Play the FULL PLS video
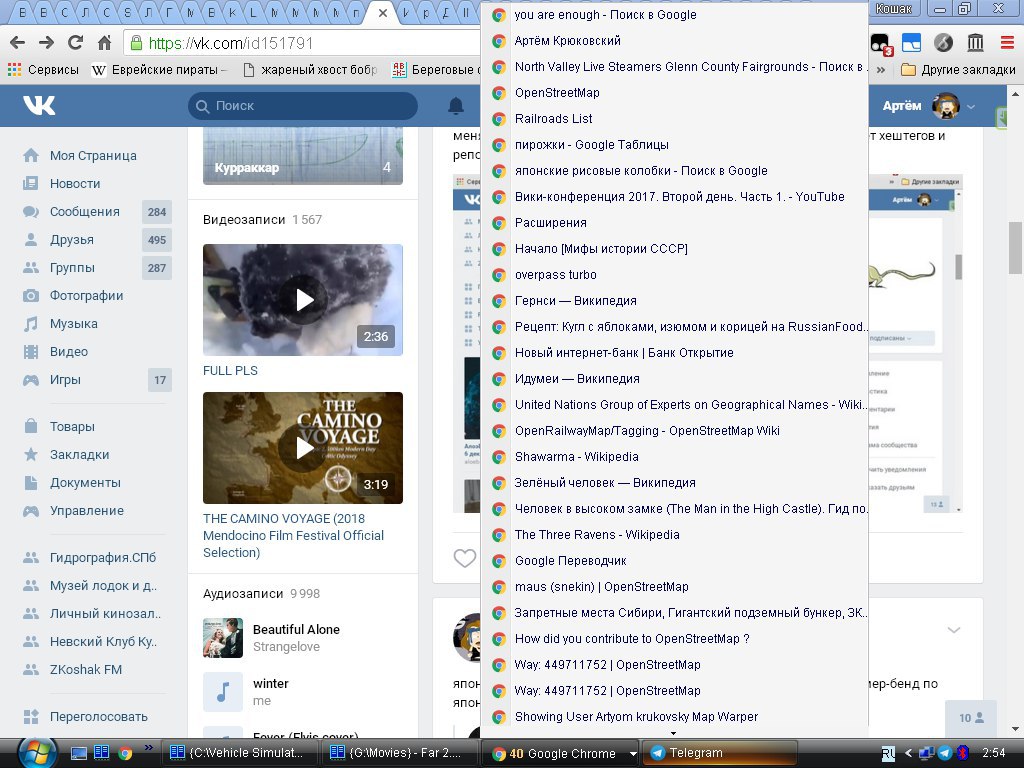This screenshot has width=1024, height=768. (x=303, y=300)
